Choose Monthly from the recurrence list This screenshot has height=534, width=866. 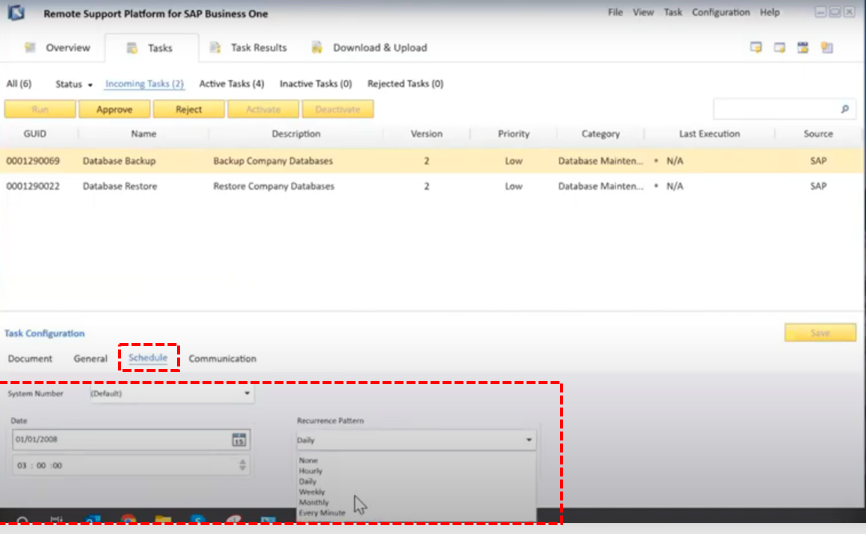[x=314, y=503]
